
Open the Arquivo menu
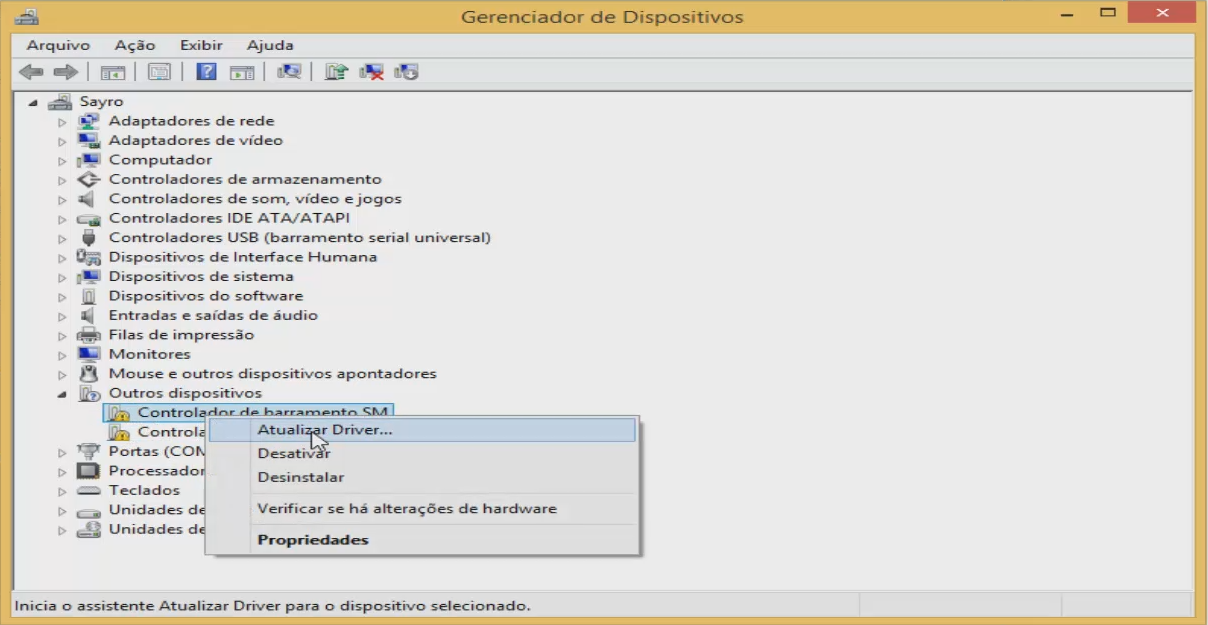pos(58,45)
